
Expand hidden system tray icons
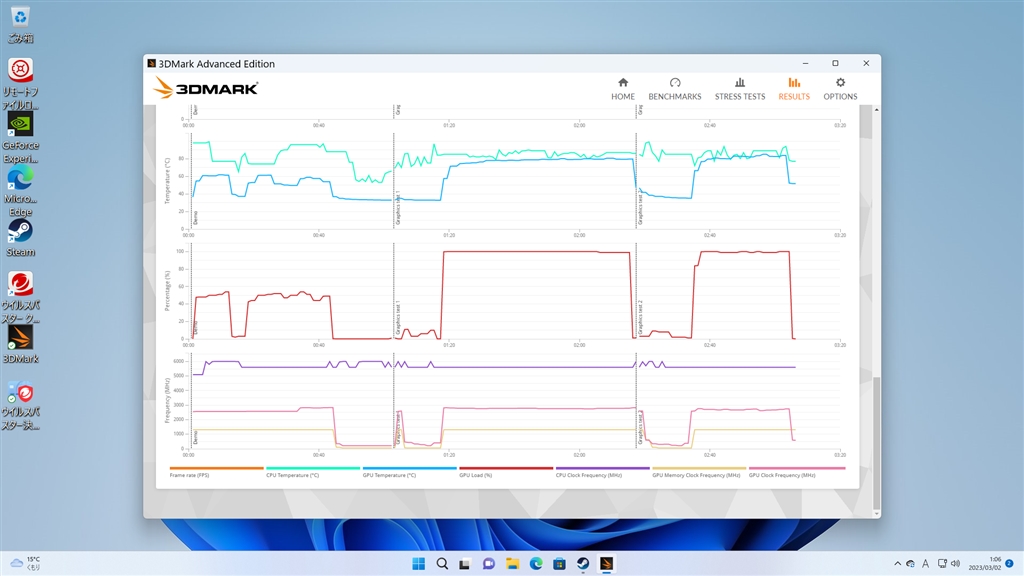pos(897,564)
